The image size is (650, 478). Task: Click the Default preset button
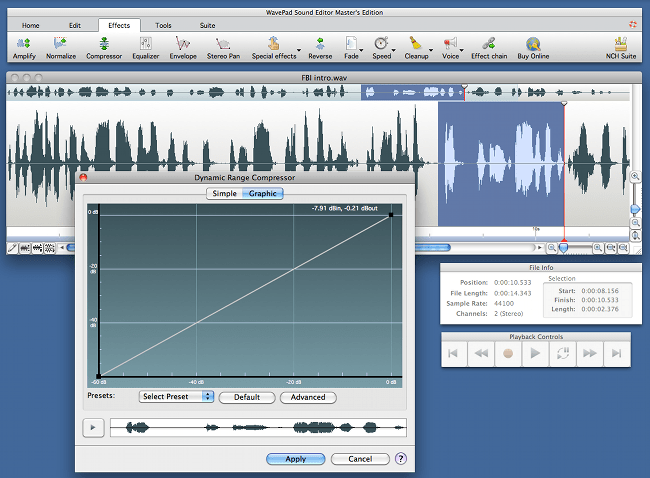(247, 397)
